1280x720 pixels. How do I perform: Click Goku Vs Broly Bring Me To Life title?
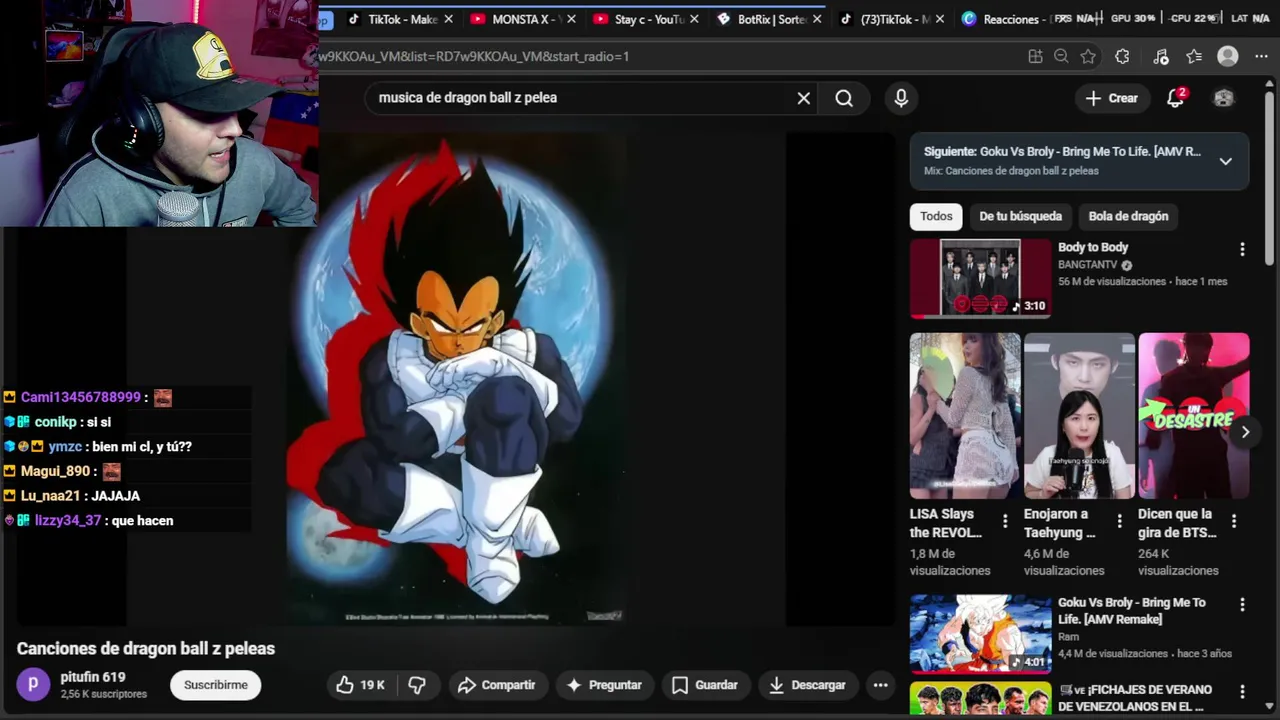(1131, 611)
